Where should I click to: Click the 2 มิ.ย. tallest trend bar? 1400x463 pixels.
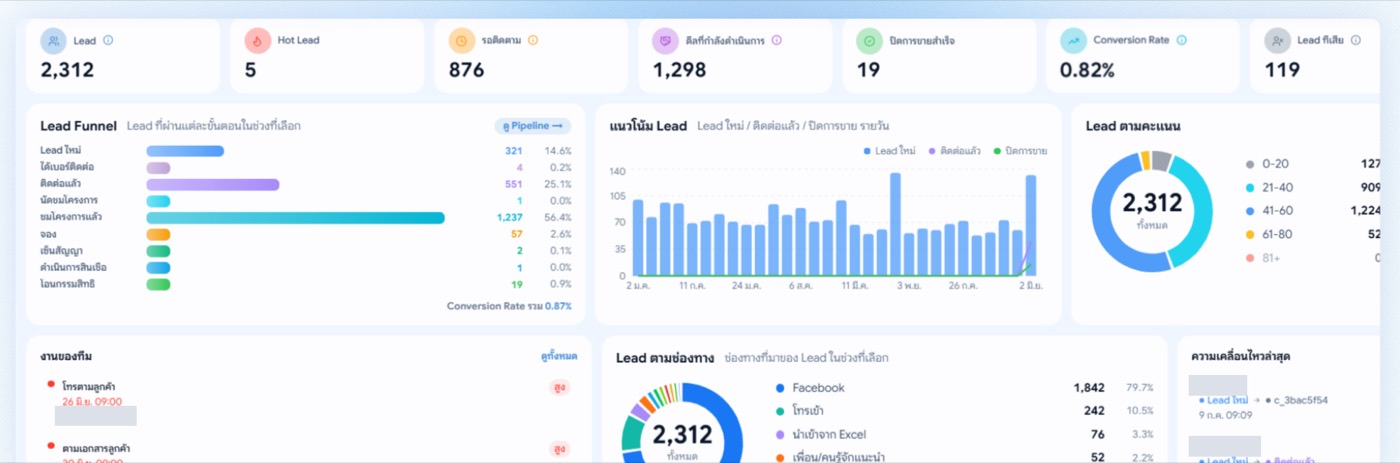pyautogui.click(x=1030, y=225)
